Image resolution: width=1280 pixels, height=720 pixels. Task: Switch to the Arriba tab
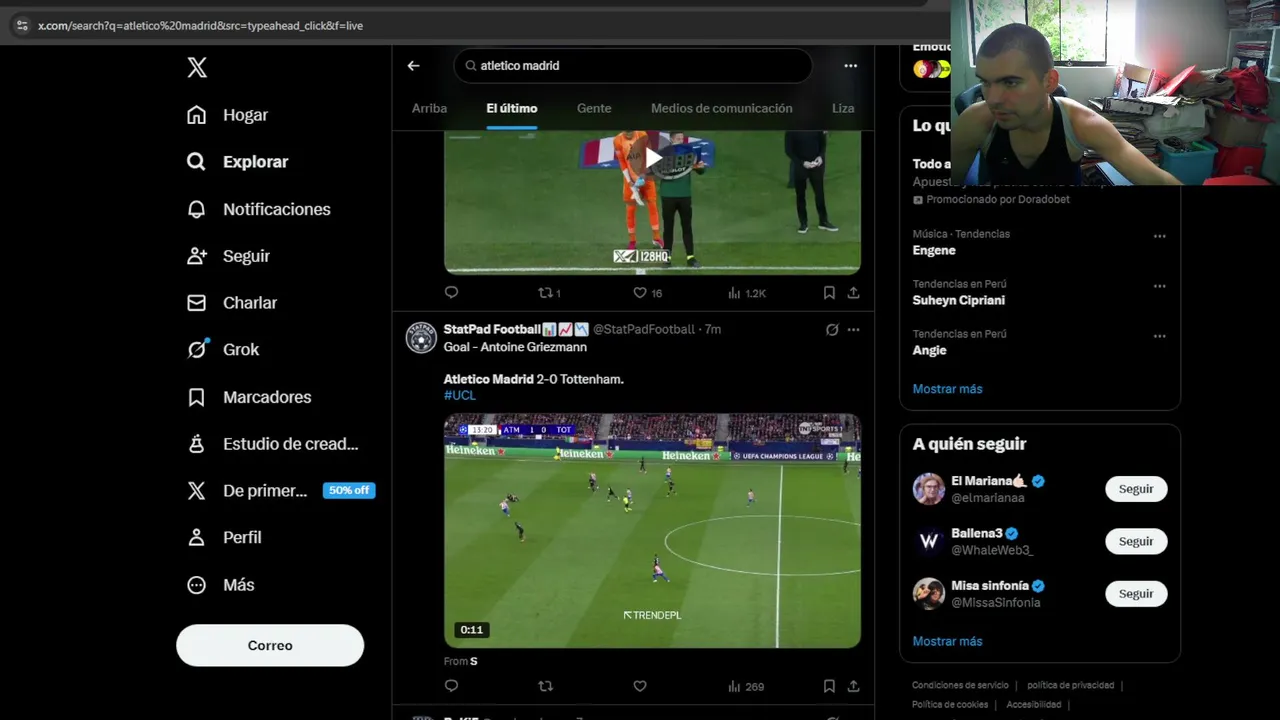point(430,108)
